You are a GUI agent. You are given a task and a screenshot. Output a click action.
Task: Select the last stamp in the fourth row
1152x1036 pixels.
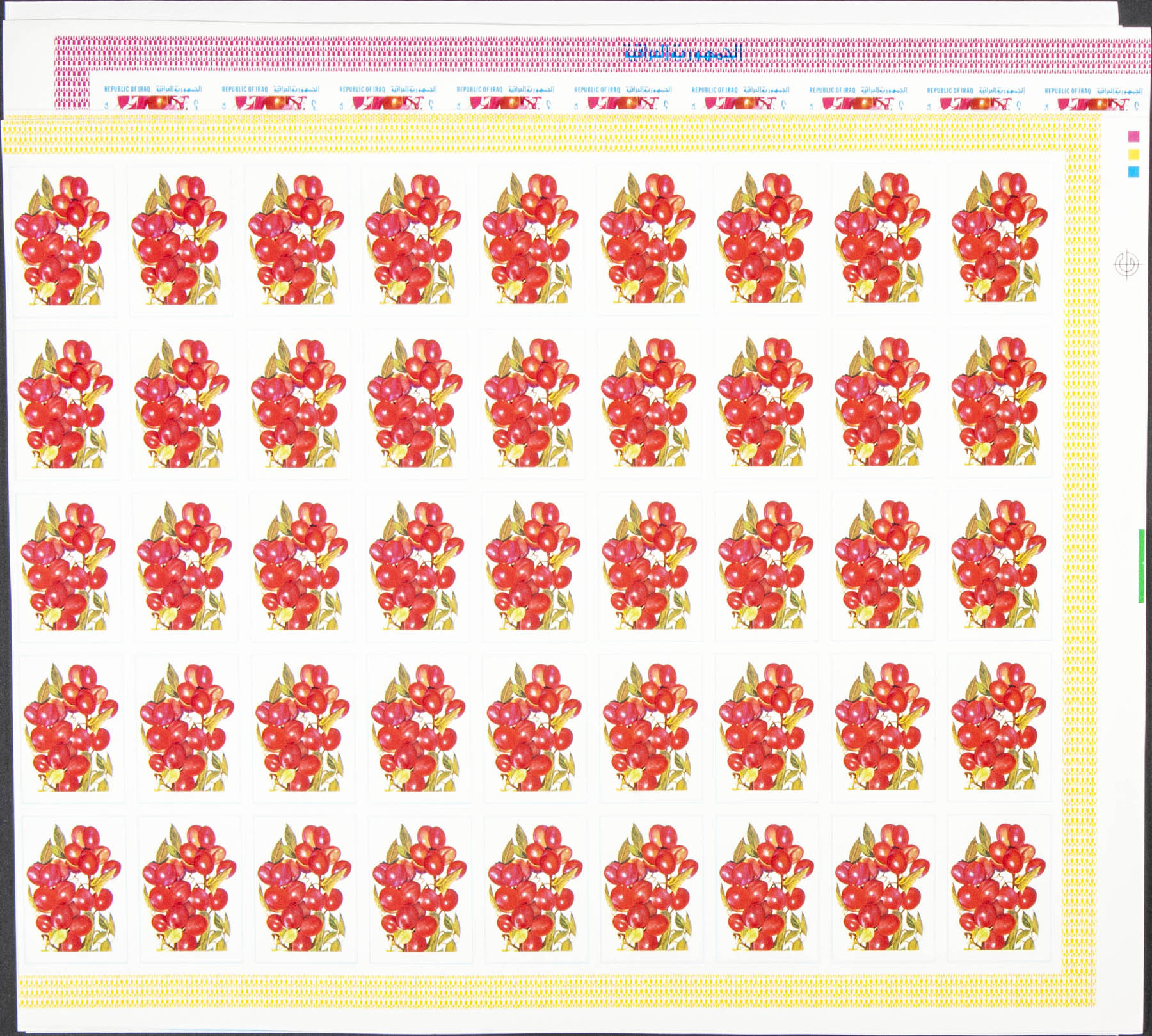pos(1000,728)
